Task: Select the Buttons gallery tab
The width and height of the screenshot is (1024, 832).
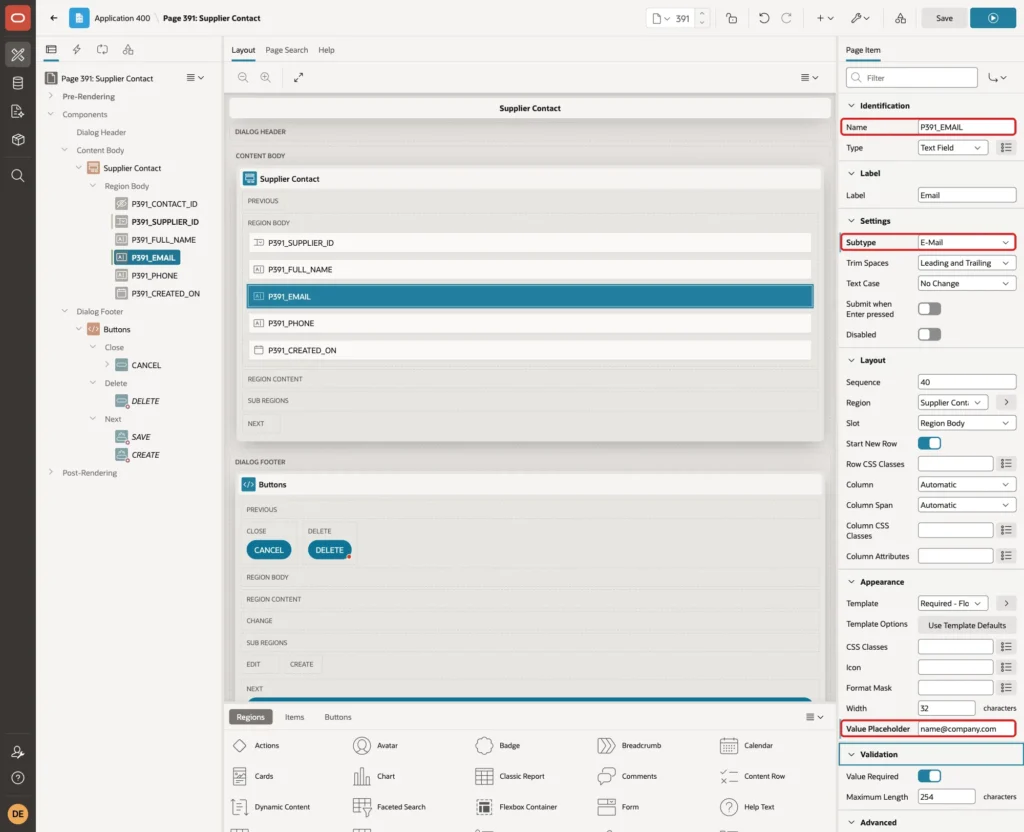Action: pyautogui.click(x=338, y=717)
